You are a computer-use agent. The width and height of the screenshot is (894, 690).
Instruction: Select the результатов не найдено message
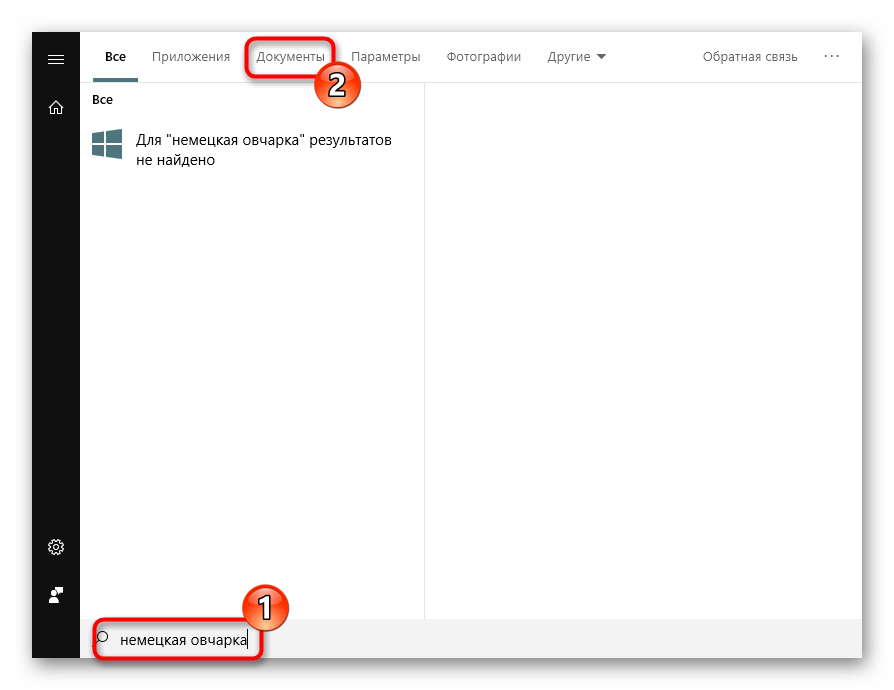point(263,150)
